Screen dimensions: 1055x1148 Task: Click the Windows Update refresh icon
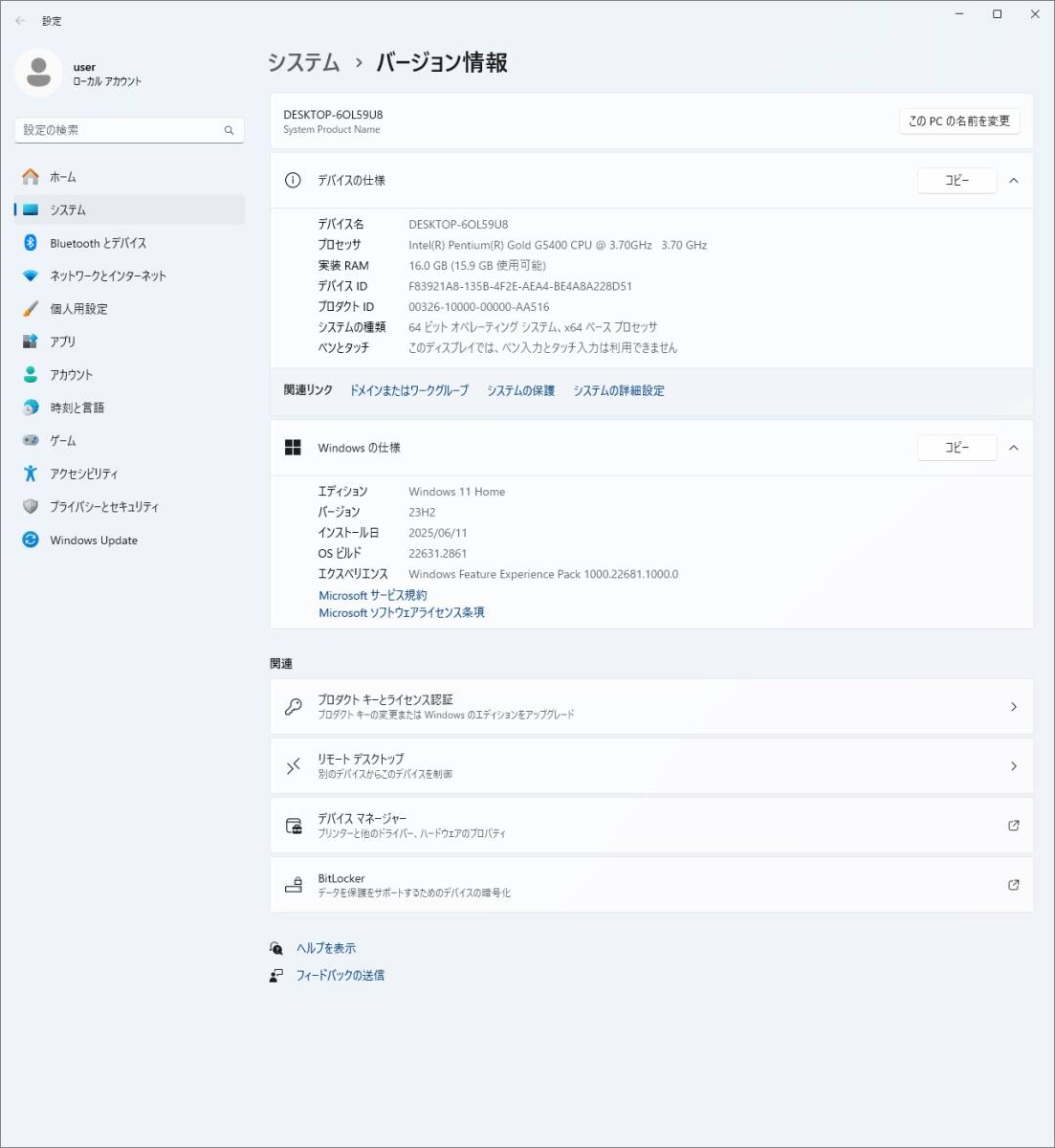31,540
